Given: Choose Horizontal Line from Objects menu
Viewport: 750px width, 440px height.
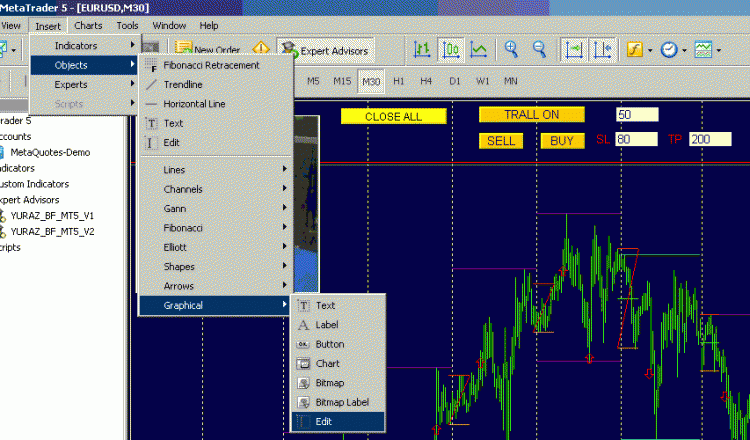Looking at the screenshot, I should tap(216, 104).
